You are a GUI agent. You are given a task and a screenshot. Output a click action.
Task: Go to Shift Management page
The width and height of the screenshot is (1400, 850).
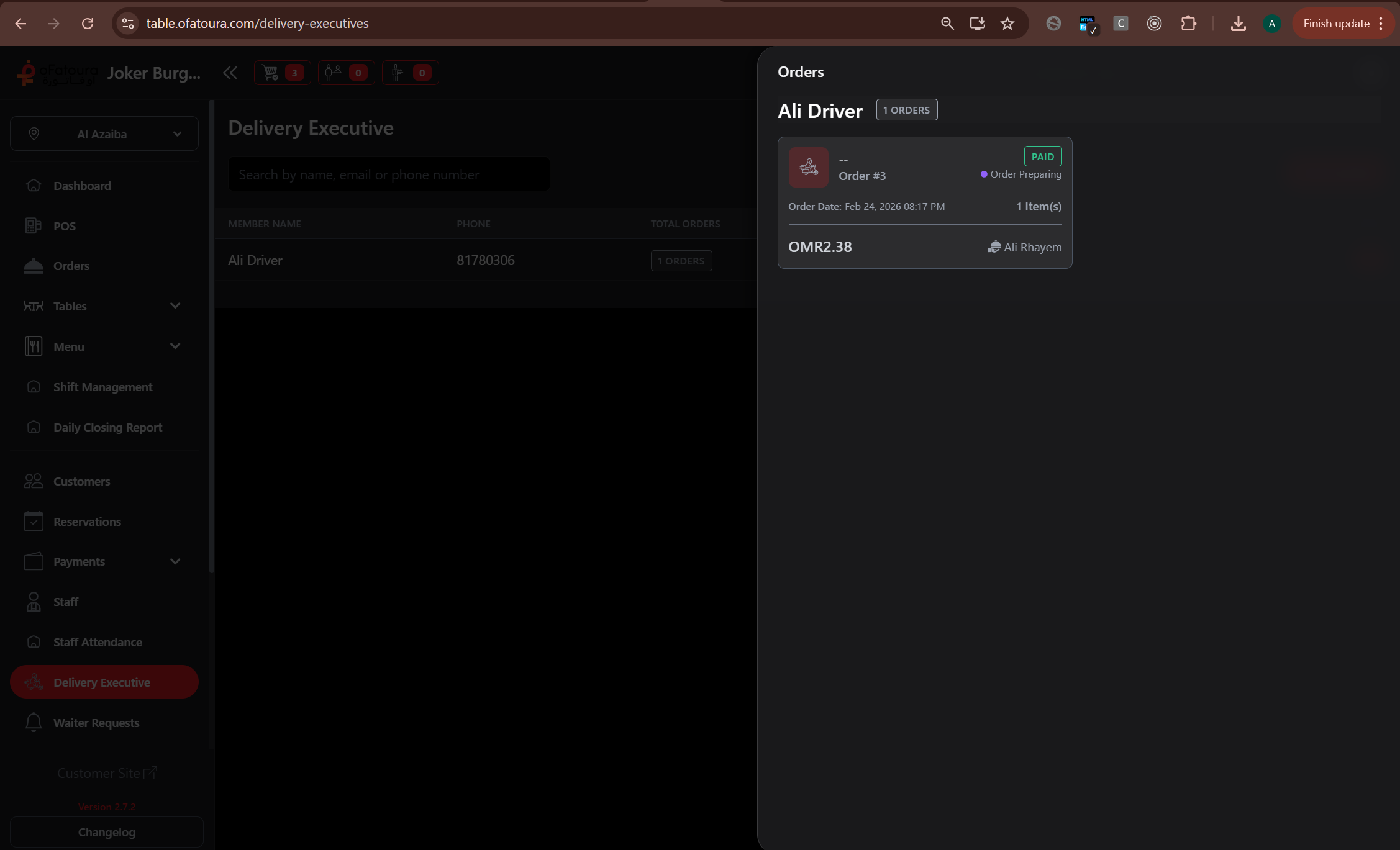pos(102,387)
